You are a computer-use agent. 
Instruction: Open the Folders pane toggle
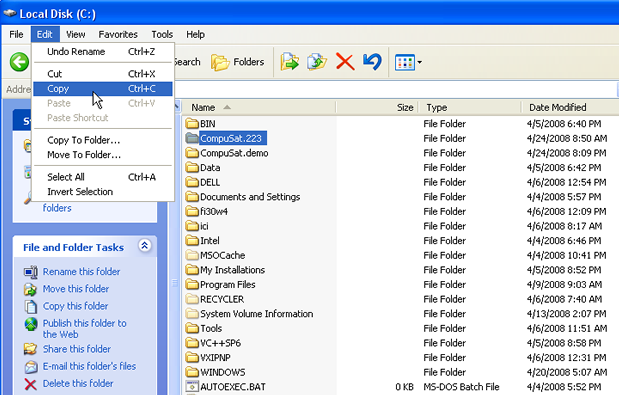[x=237, y=62]
